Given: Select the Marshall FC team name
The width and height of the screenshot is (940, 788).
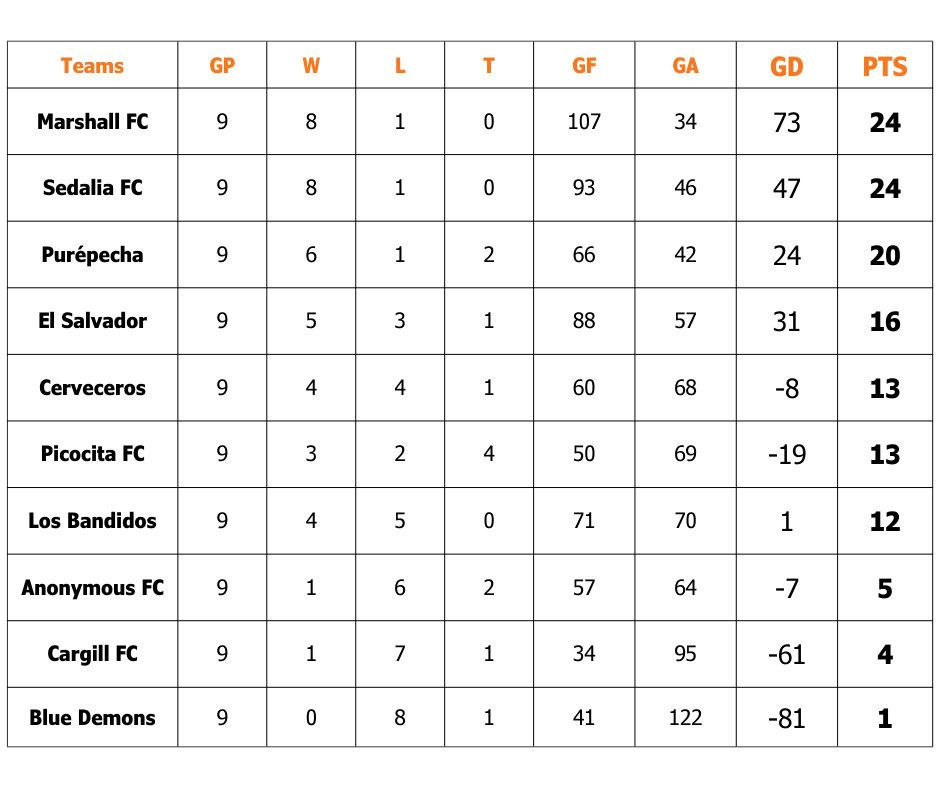Looking at the screenshot, I should click(x=92, y=122).
